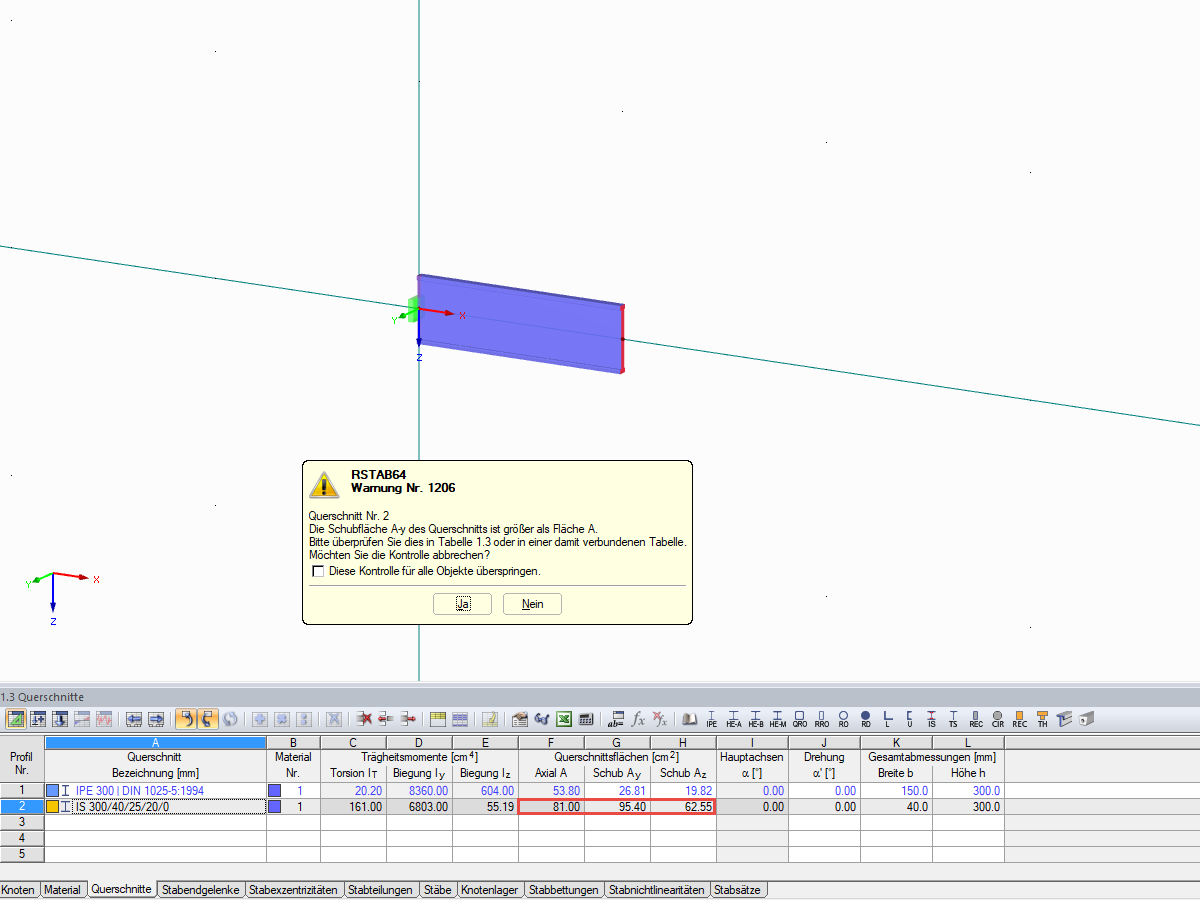This screenshot has height=900, width=1200.
Task: Select Torsion value 161.00
Action: pyautogui.click(x=353, y=807)
